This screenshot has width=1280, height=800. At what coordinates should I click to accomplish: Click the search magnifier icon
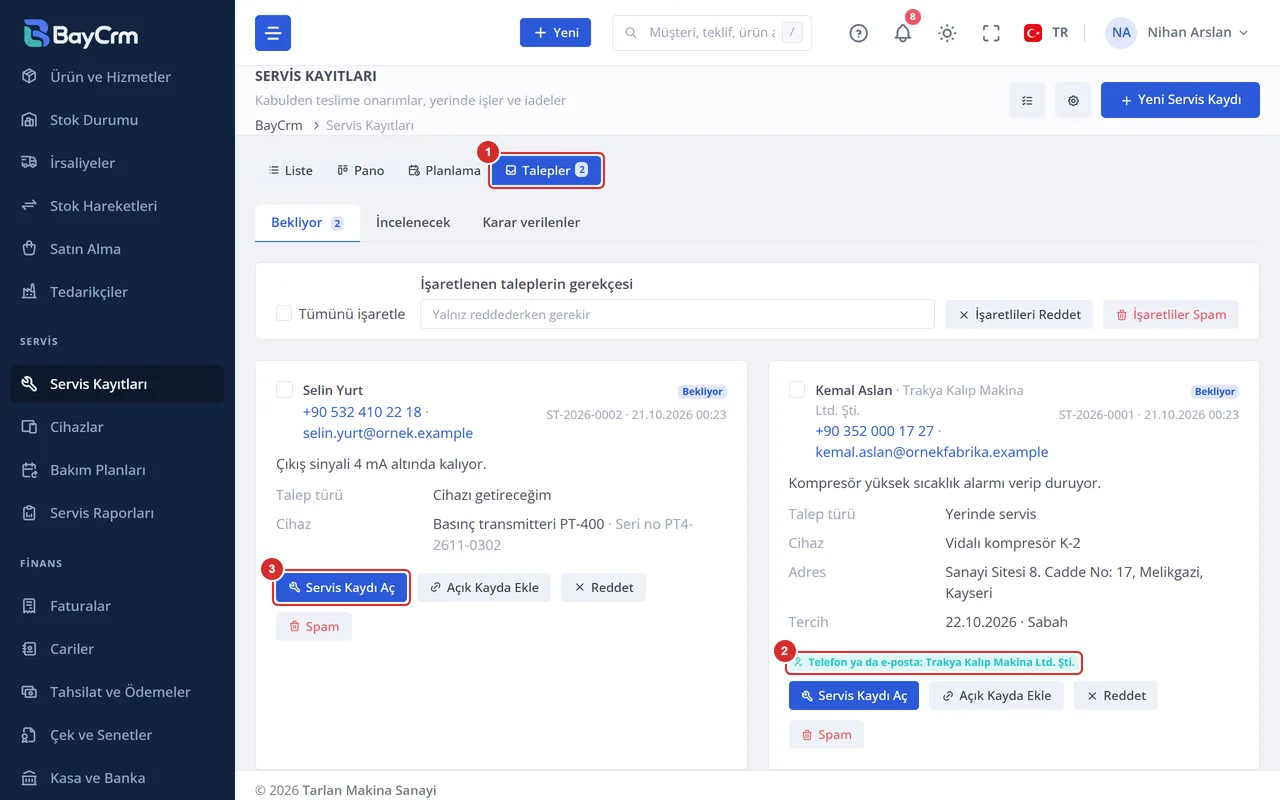631,33
